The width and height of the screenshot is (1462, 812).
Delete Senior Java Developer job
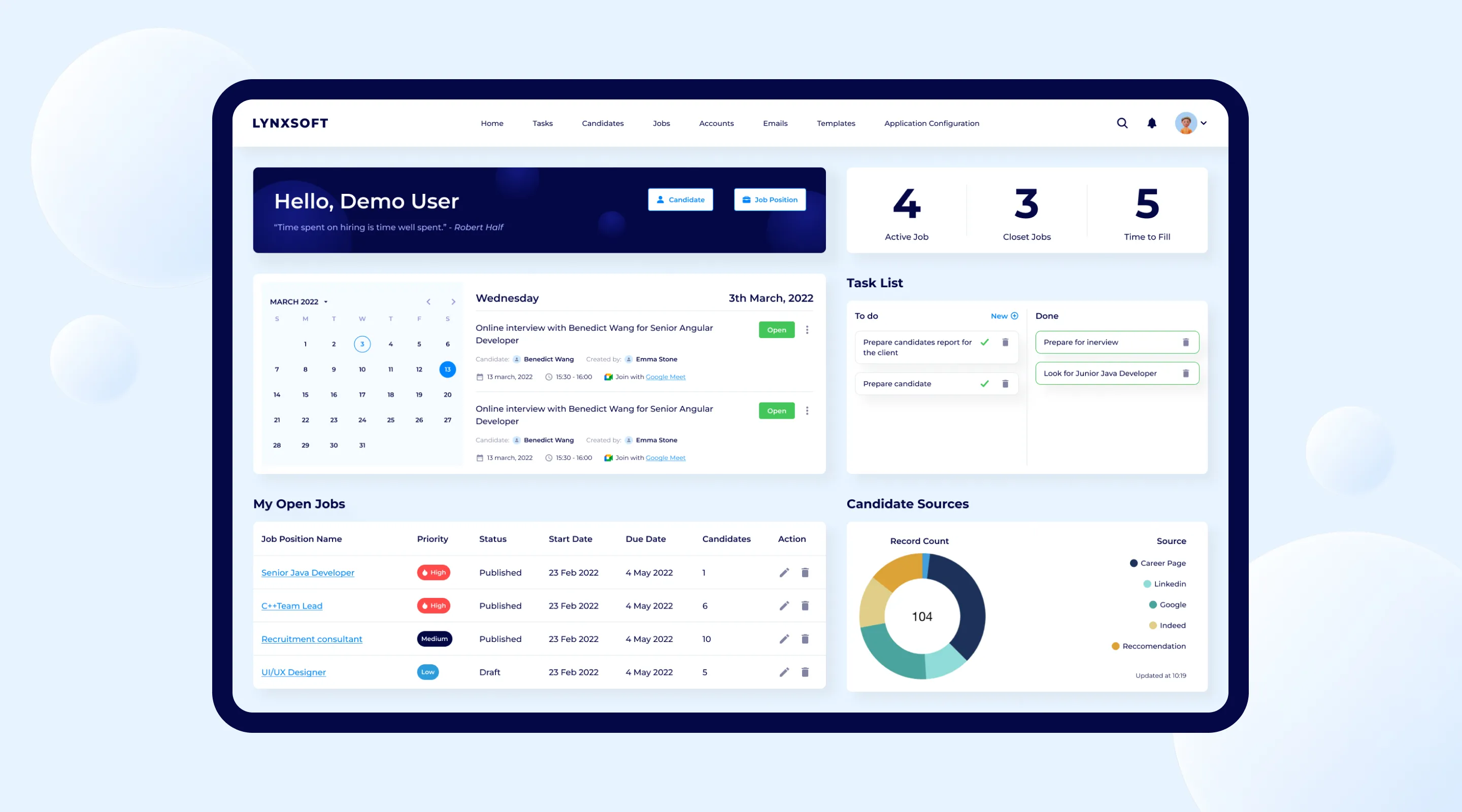click(805, 572)
